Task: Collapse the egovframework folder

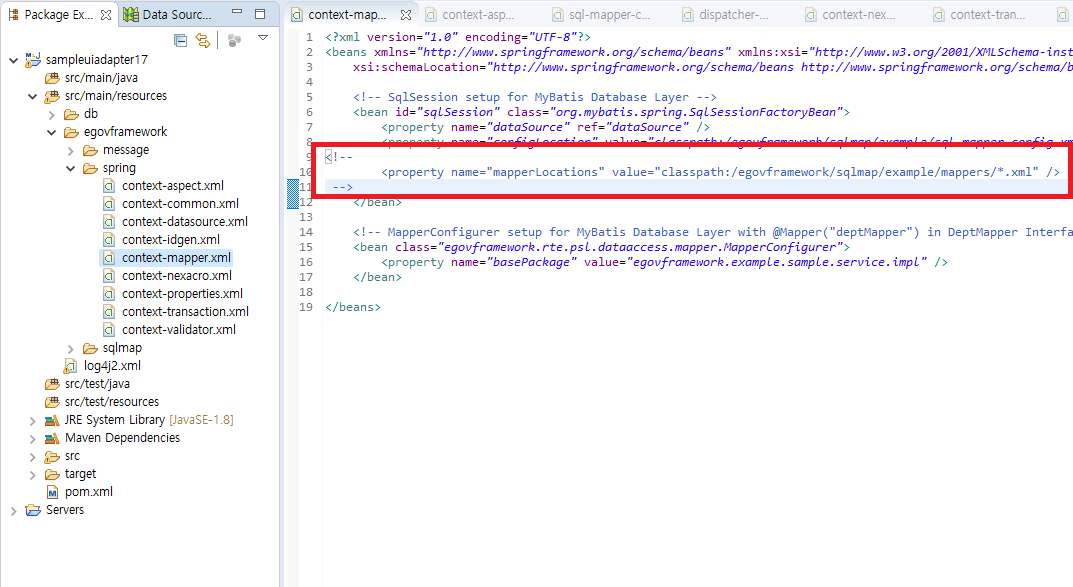Action: click(52, 132)
